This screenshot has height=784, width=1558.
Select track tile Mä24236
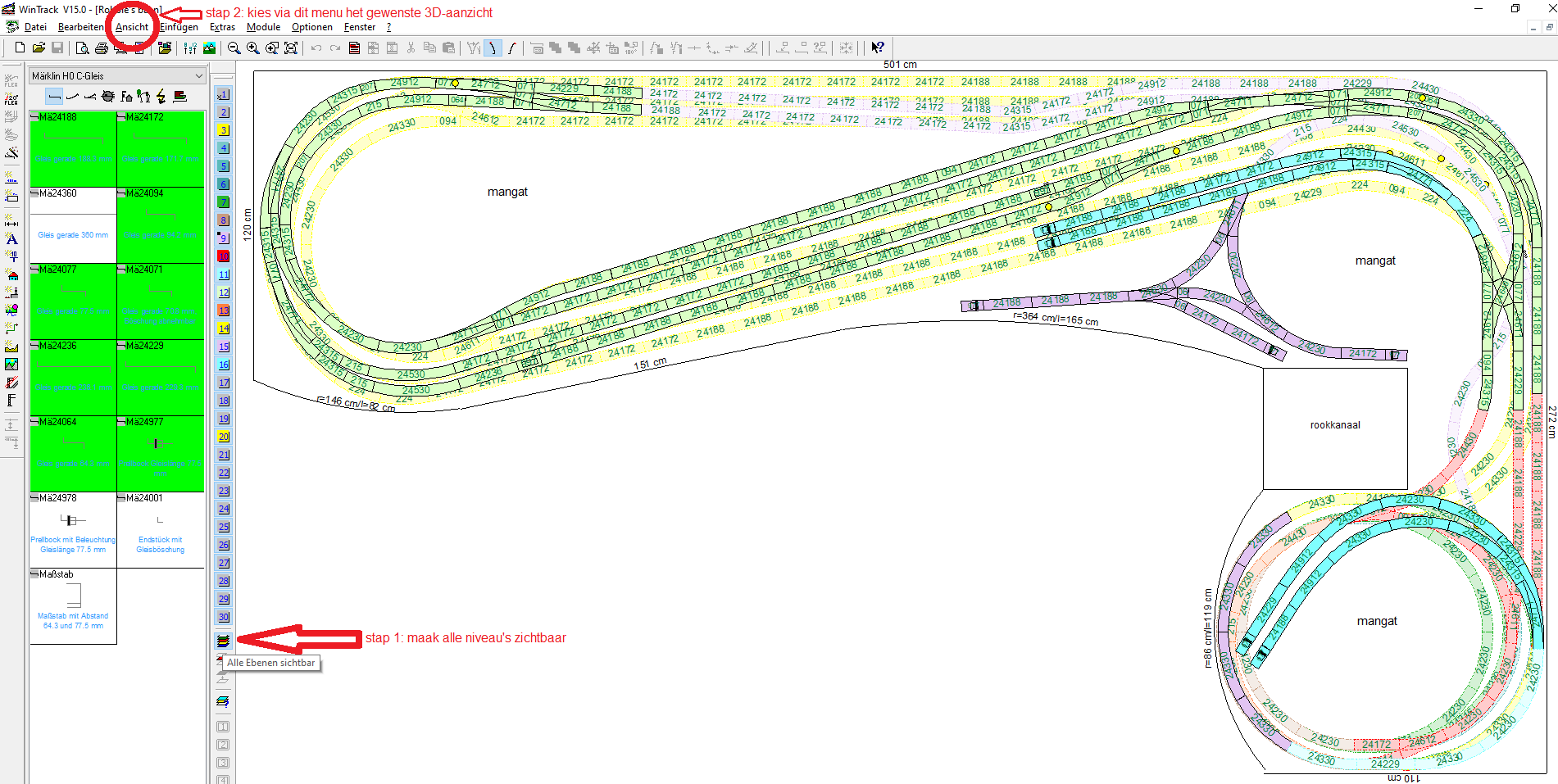tap(73, 377)
